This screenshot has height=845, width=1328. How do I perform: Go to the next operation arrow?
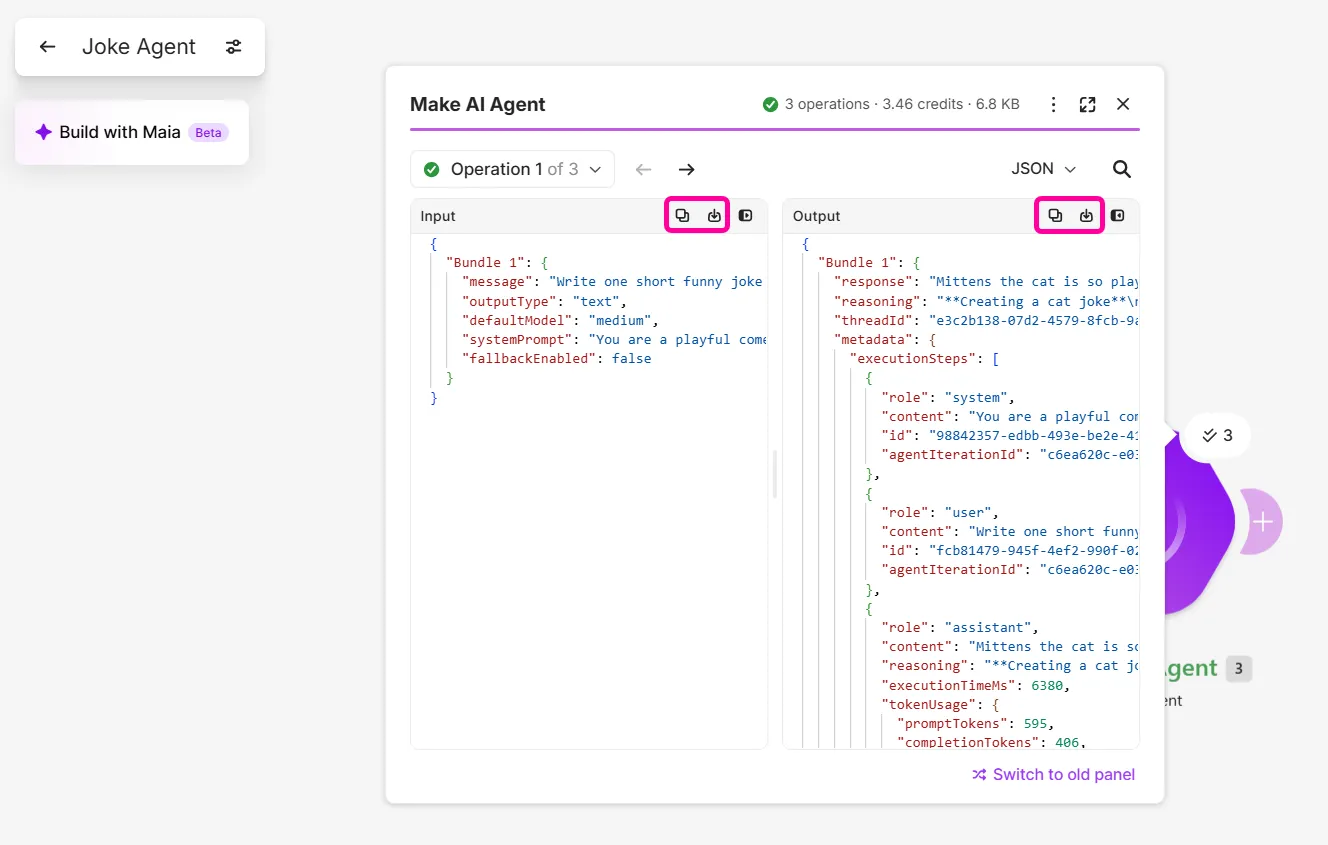tap(686, 169)
